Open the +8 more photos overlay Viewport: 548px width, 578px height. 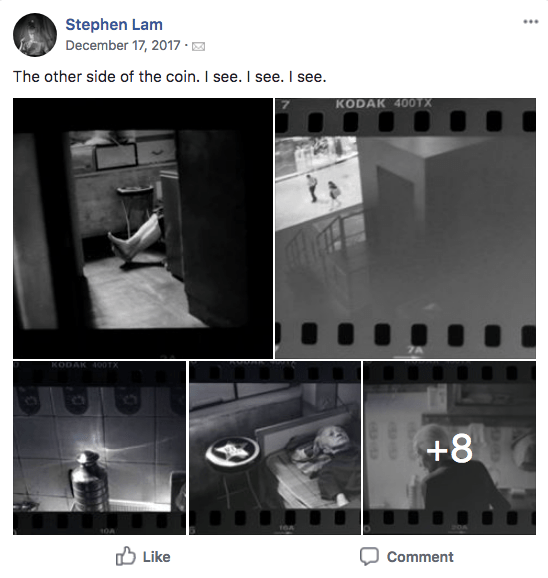click(x=450, y=448)
